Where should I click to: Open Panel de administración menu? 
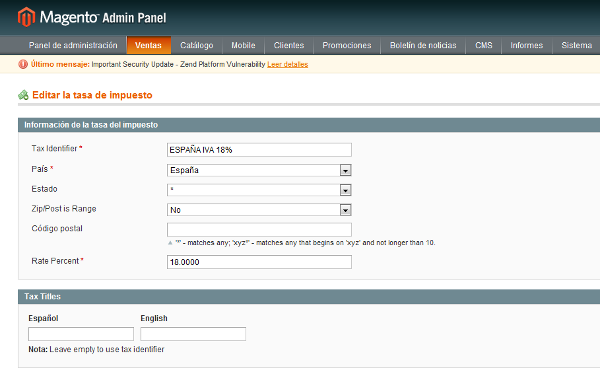pos(73,45)
